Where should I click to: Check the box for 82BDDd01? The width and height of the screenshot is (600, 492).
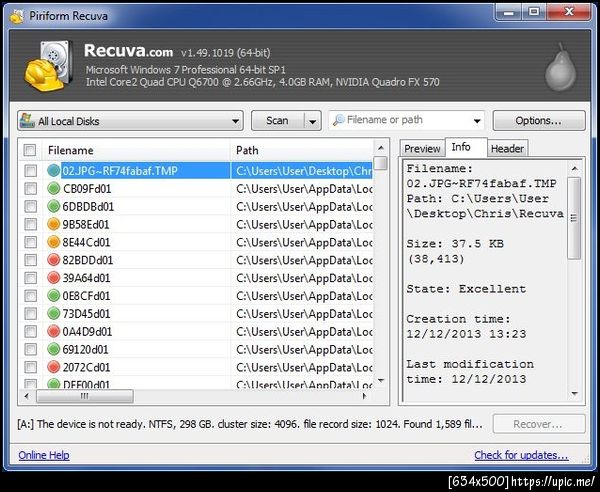pyautogui.click(x=31, y=260)
